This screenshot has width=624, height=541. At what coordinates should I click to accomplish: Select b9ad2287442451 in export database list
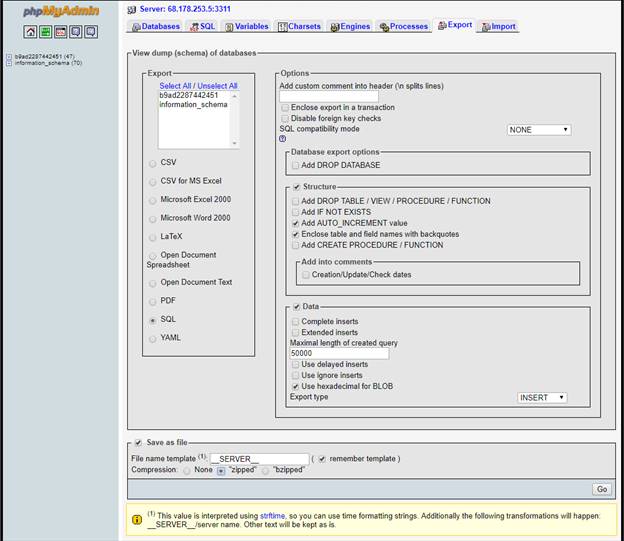[189, 95]
